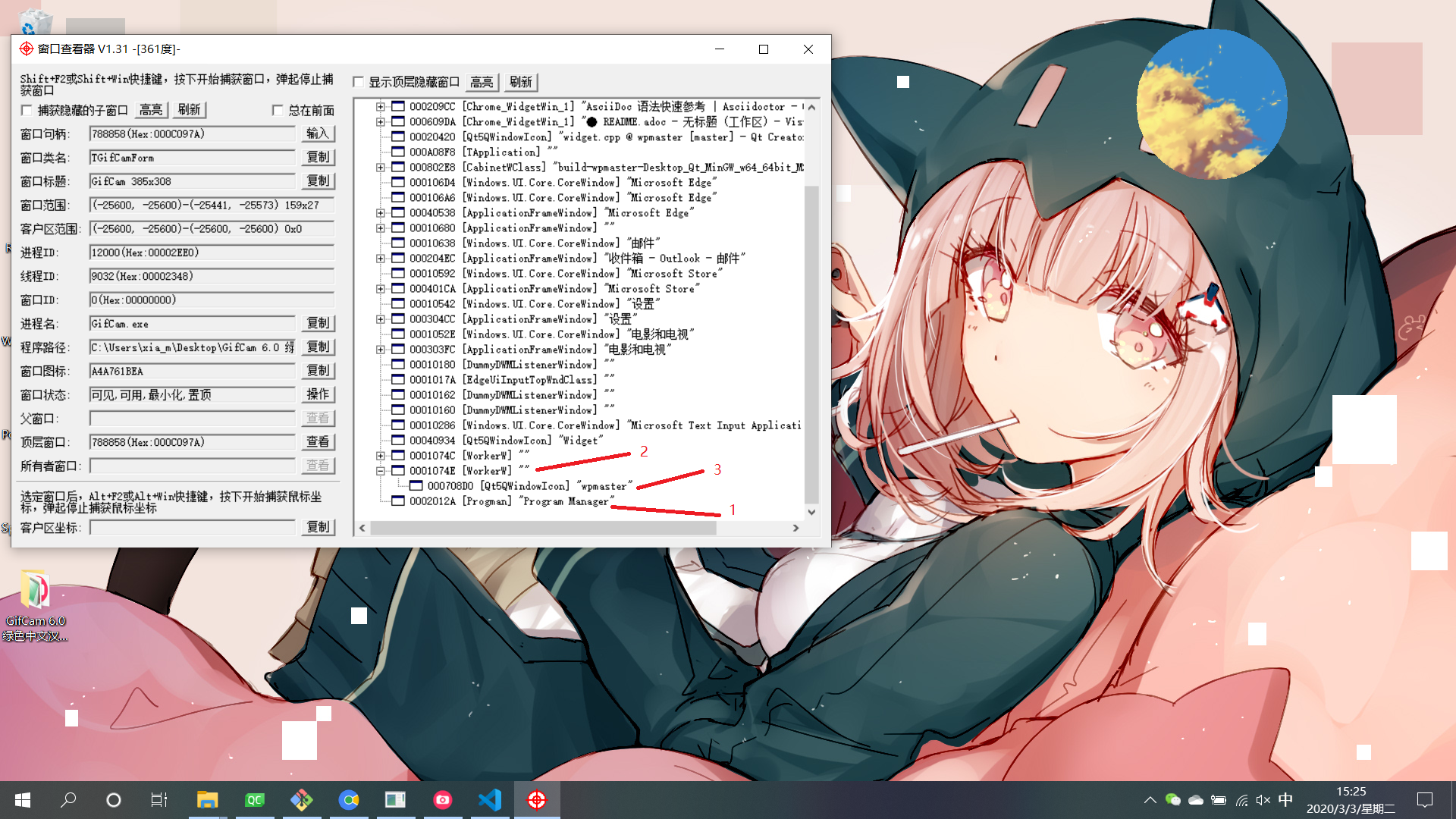Launch Qt Creator from the taskbar

[254, 799]
